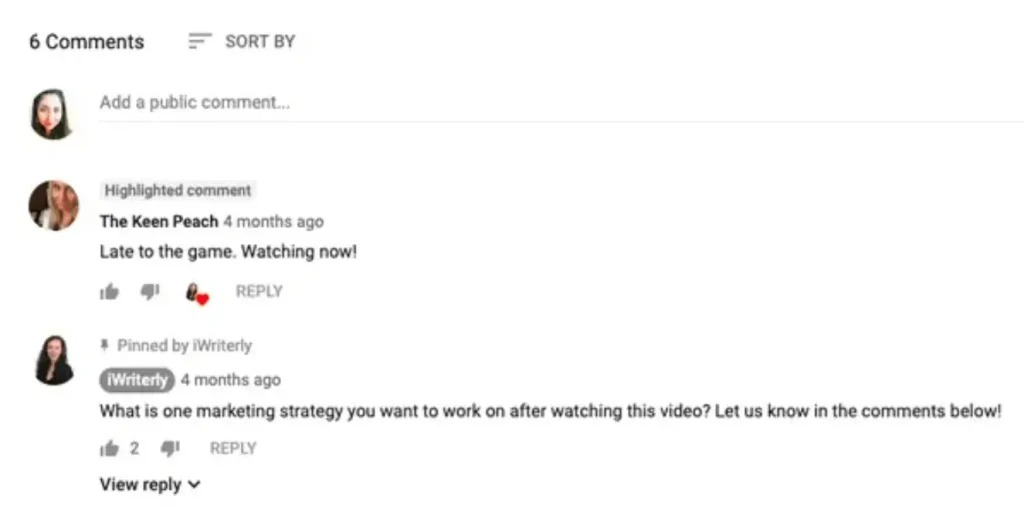This screenshot has width=1024, height=513.
Task: Click your own profile avatar by comment box
Action: click(x=52, y=114)
